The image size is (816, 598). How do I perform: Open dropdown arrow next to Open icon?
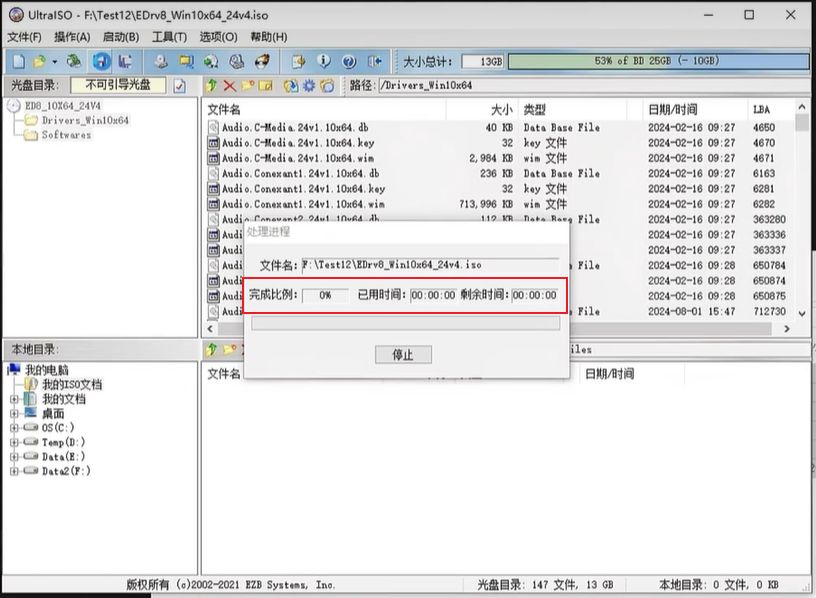click(54, 62)
